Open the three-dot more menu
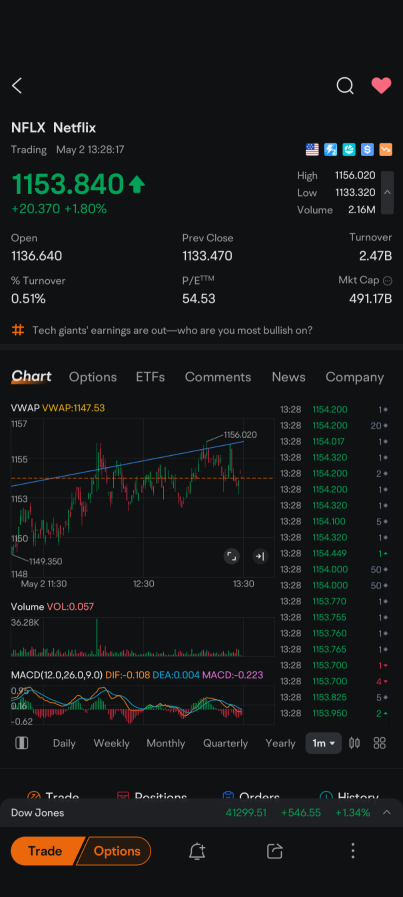Image resolution: width=403 pixels, height=897 pixels. coord(353,851)
